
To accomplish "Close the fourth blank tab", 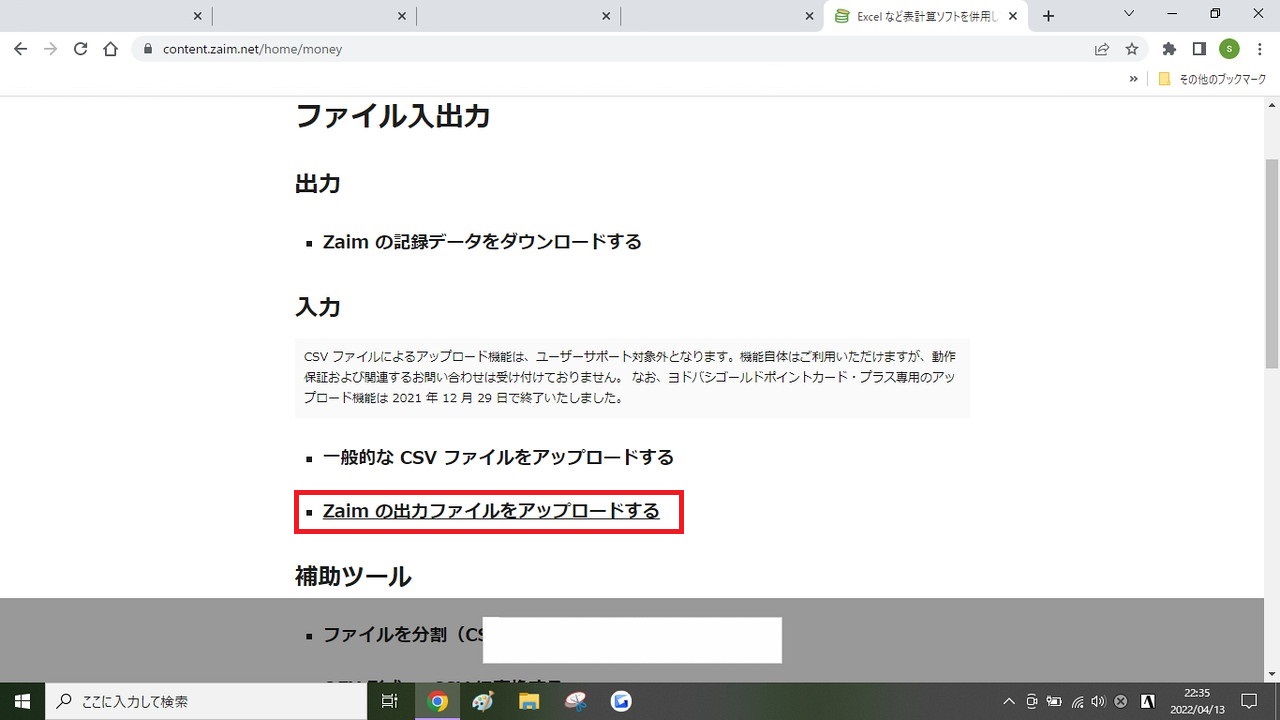I will [x=810, y=16].
